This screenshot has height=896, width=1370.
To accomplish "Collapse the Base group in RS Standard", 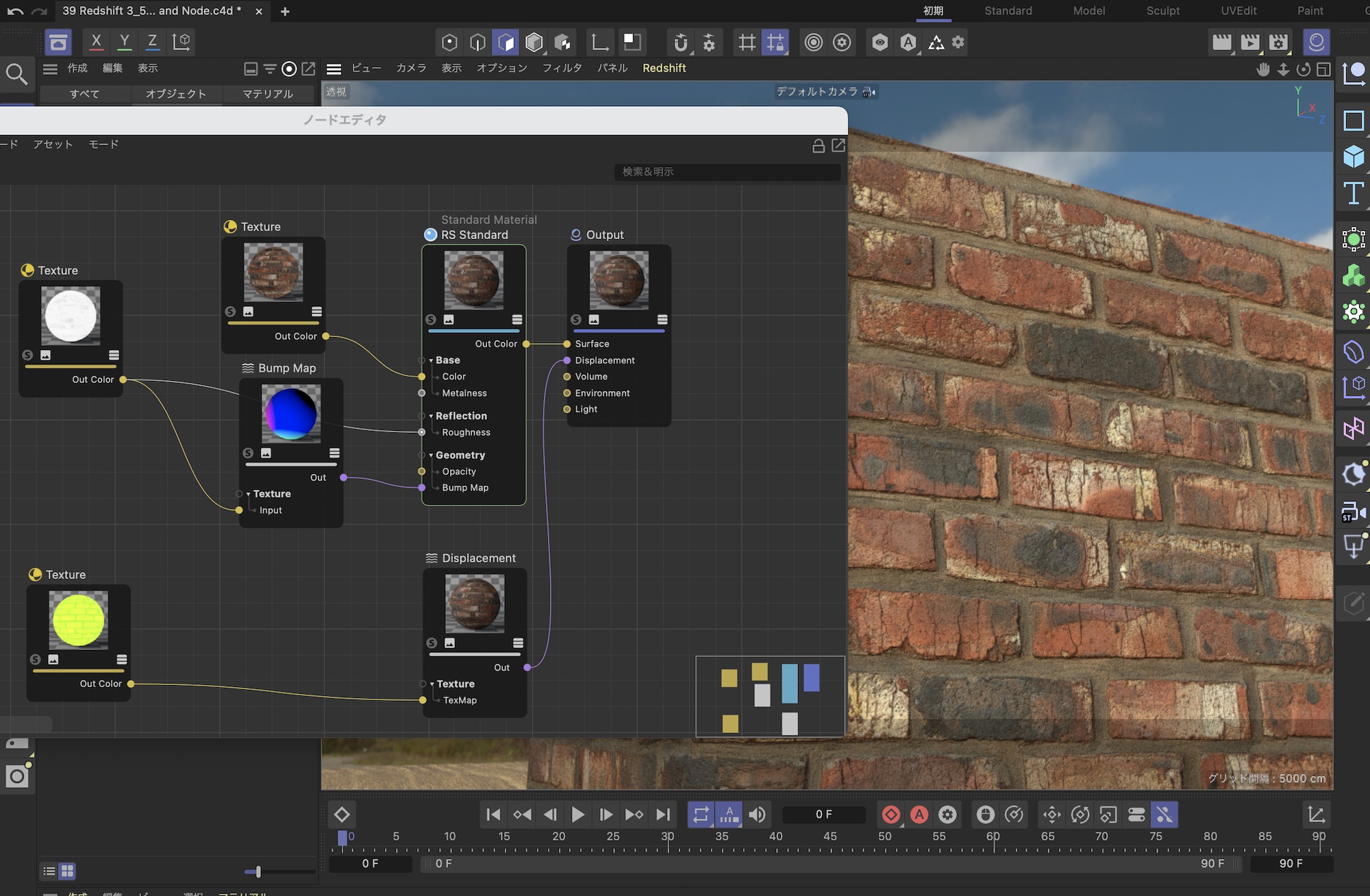I will [x=431, y=360].
